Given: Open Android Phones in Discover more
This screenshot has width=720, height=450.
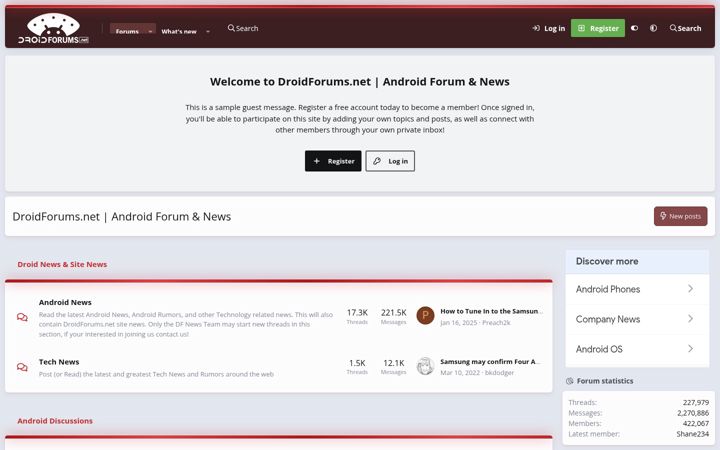Looking at the screenshot, I should [608, 289].
